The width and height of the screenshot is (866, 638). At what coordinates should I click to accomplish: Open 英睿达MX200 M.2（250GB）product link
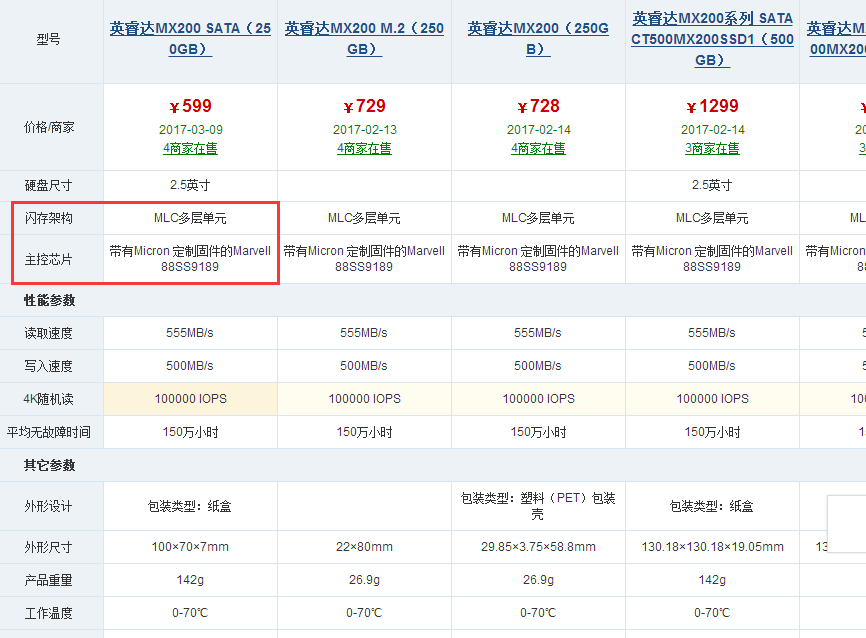point(364,39)
